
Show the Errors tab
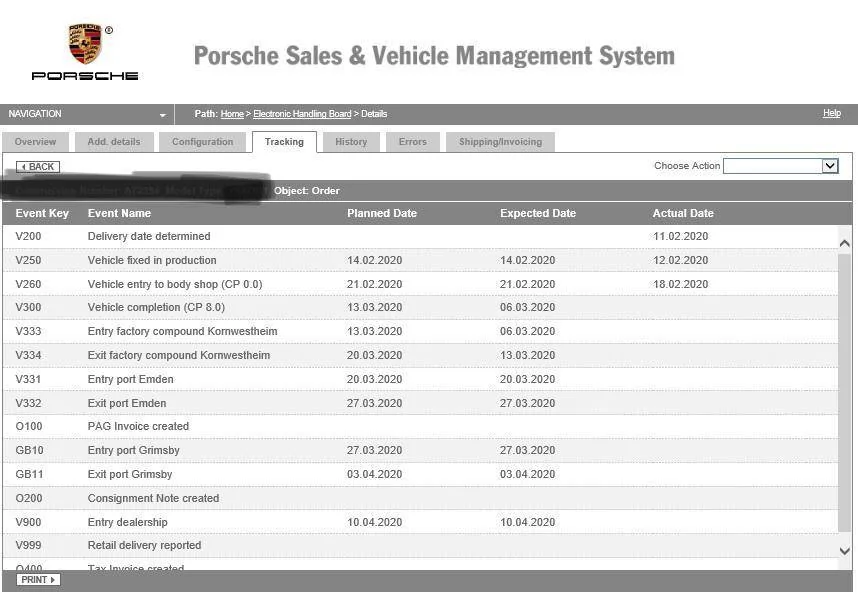(x=413, y=142)
